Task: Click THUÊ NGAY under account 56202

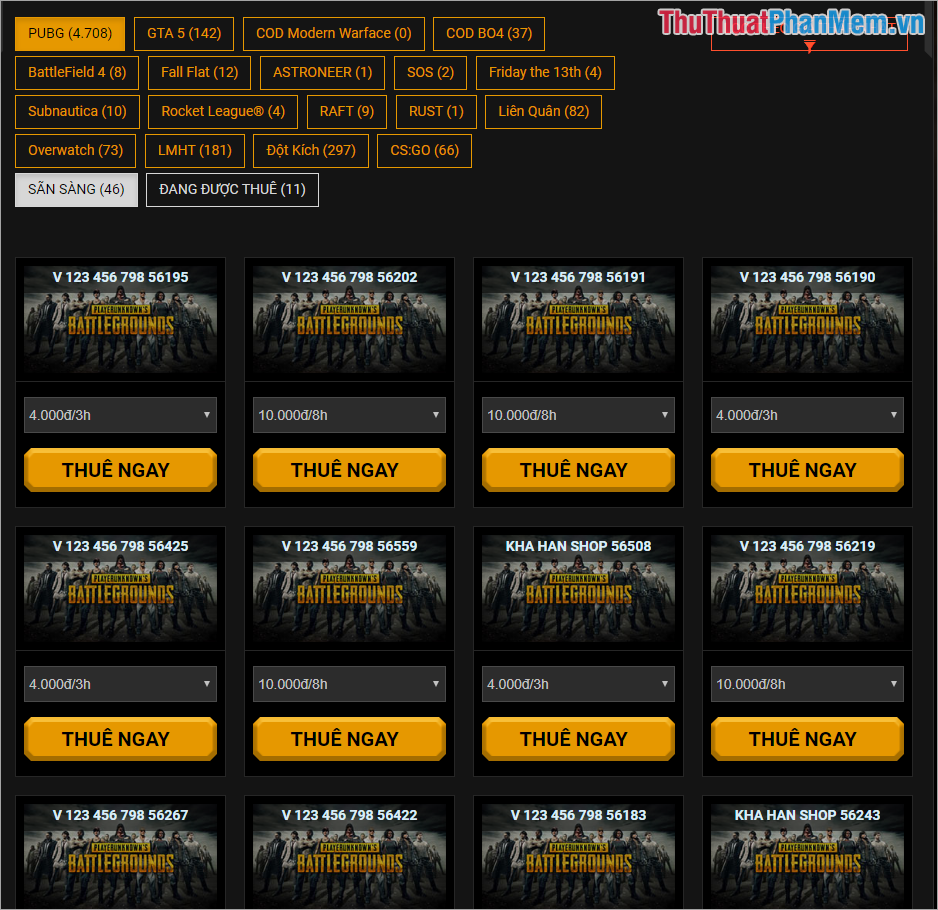Action: pyautogui.click(x=349, y=469)
